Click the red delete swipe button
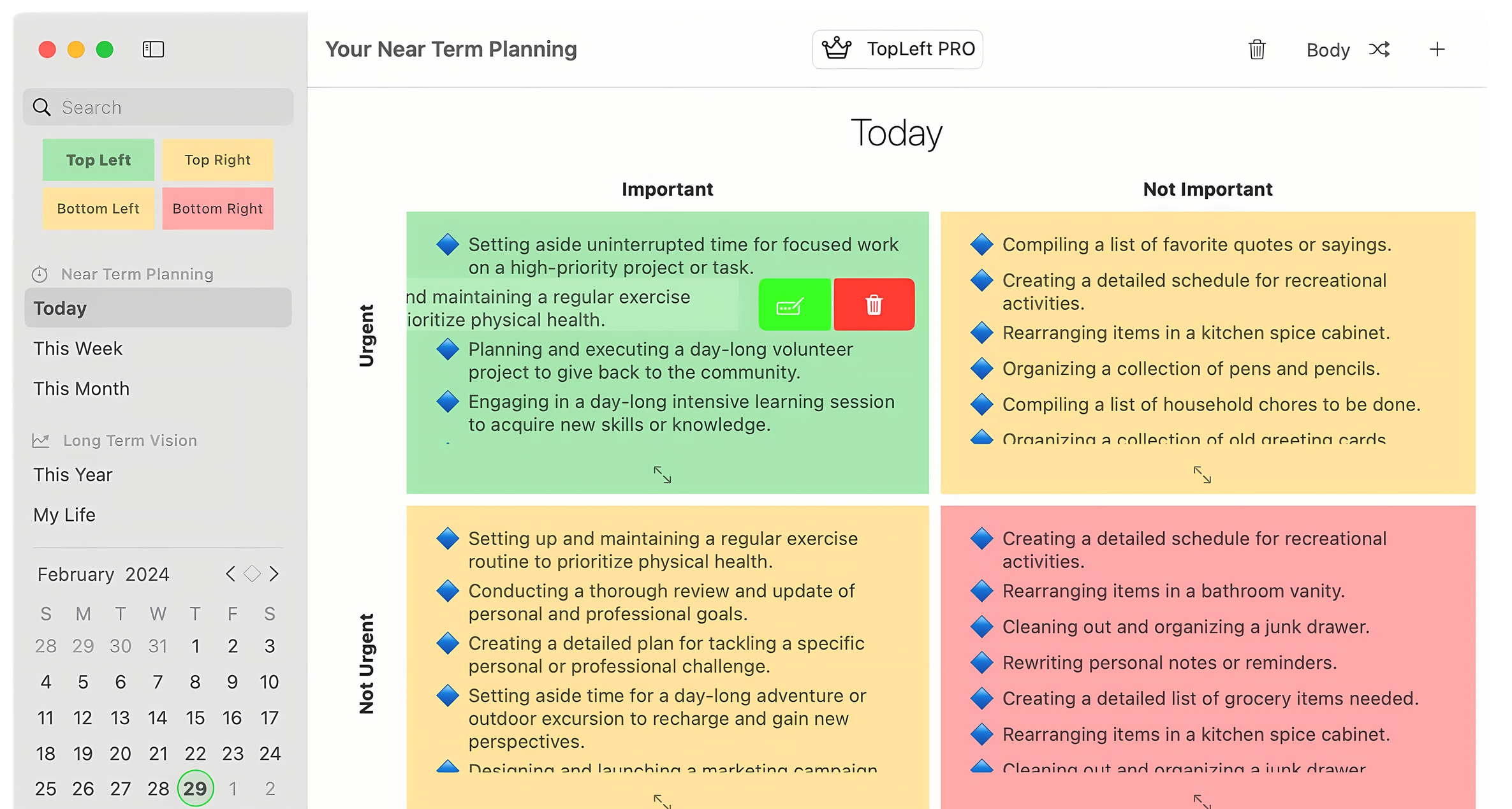 tap(874, 305)
